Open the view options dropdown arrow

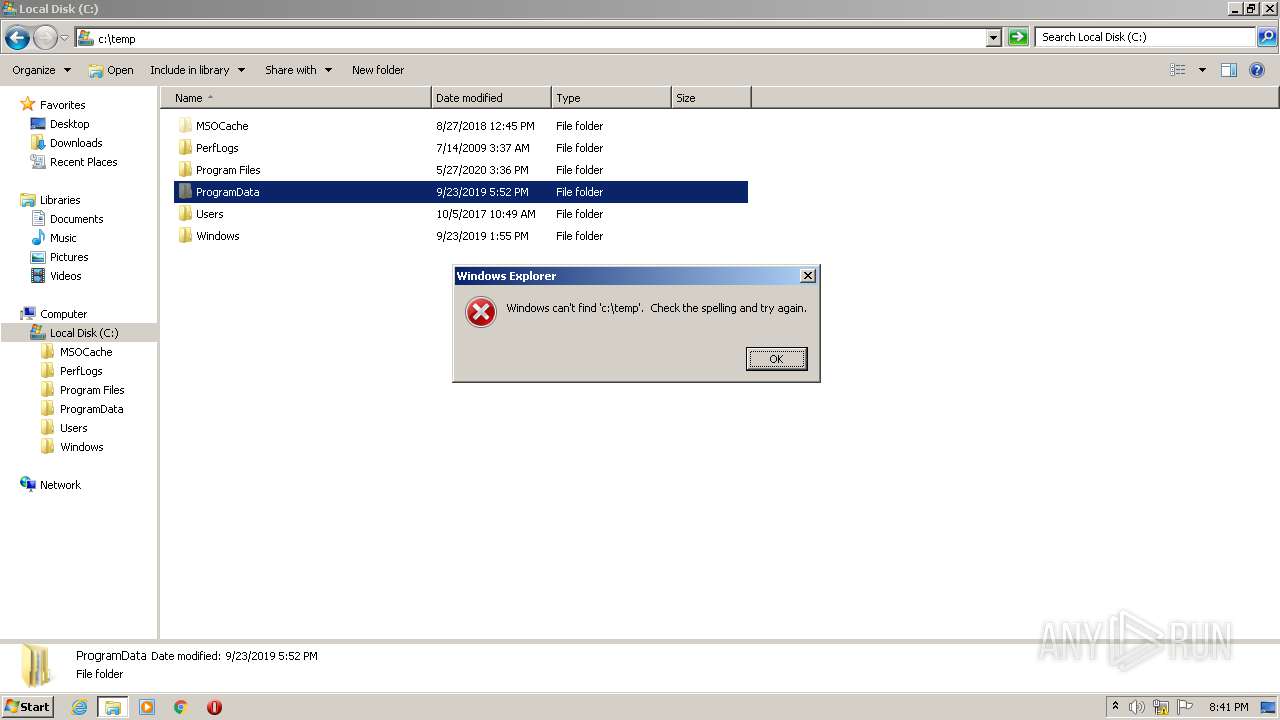(x=1202, y=70)
